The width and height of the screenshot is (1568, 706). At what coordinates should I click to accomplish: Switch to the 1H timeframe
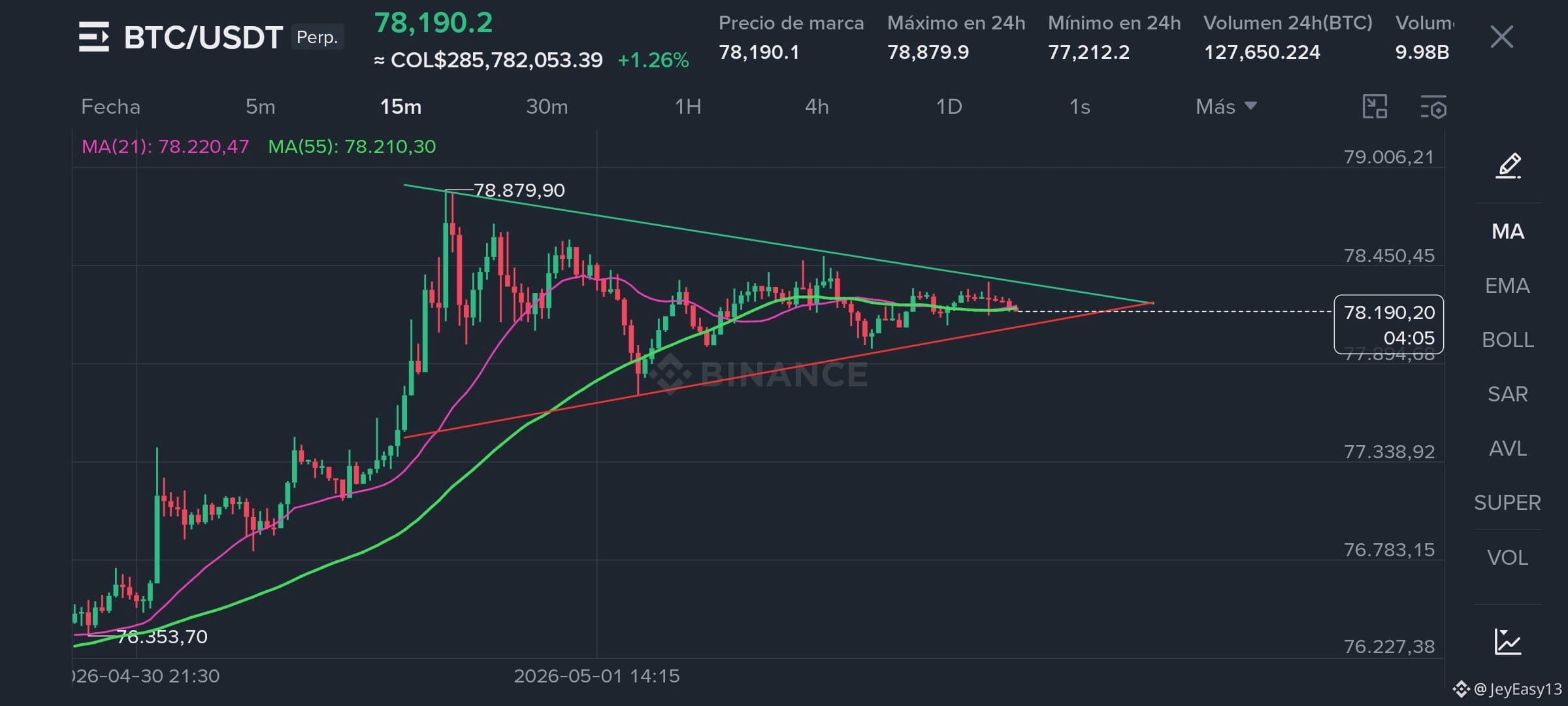pos(688,107)
